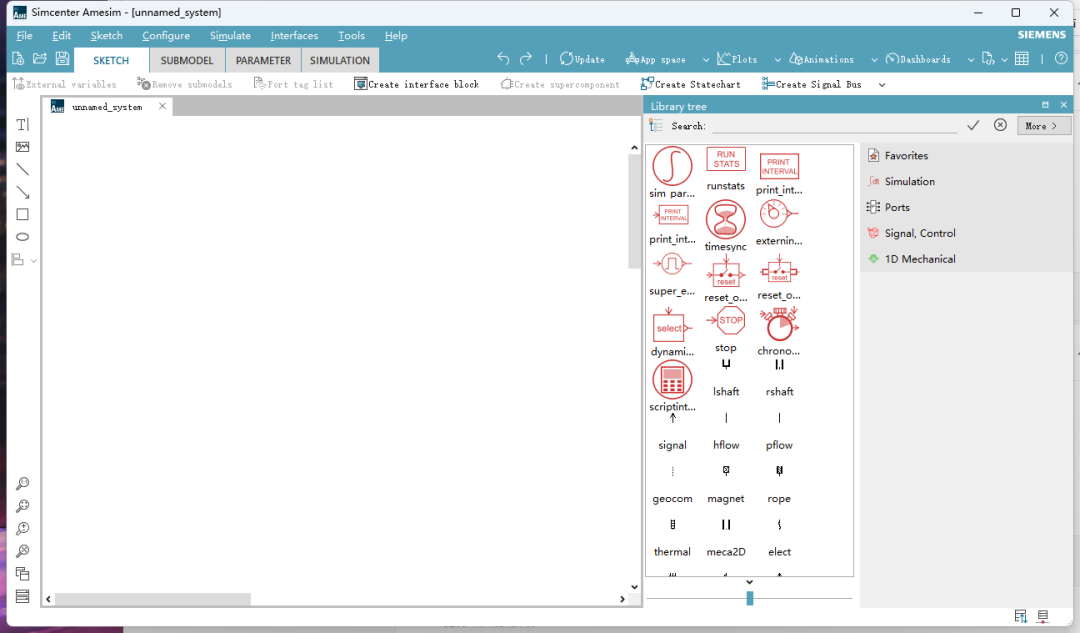Open the Animations dropdown arrow

pos(874,60)
